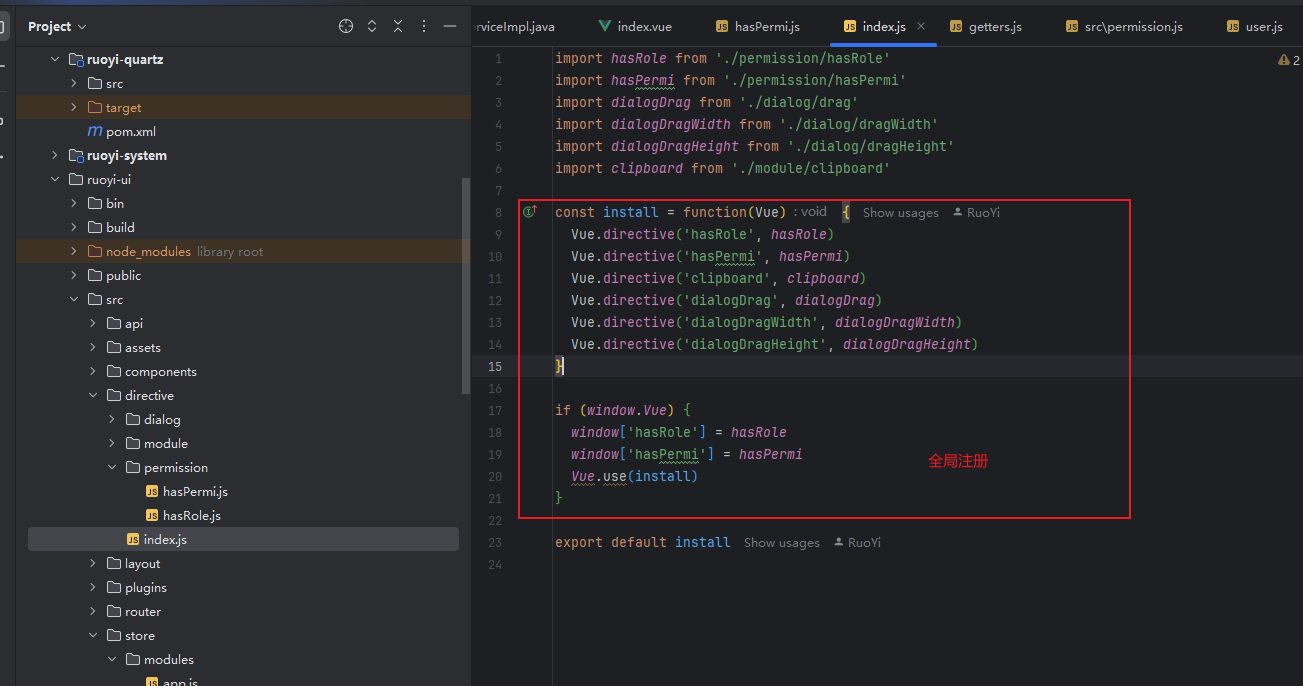The width and height of the screenshot is (1303, 686).
Task: Expand the src folder under ruoyi-quartz
Action: click(74, 83)
